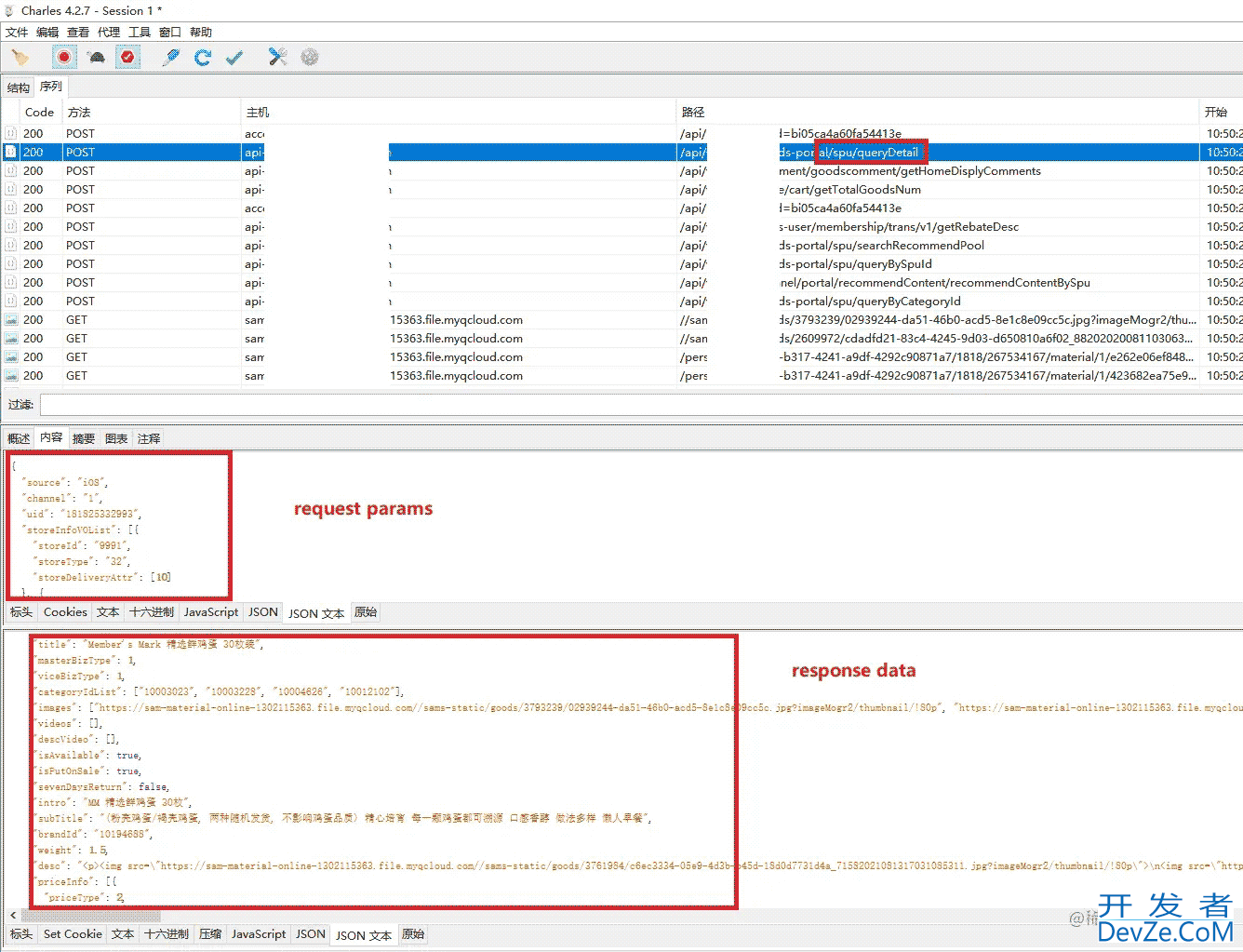Select the searchRecommendPool request row
Screen dimensions: 1243x952
pyautogui.click(x=621, y=246)
